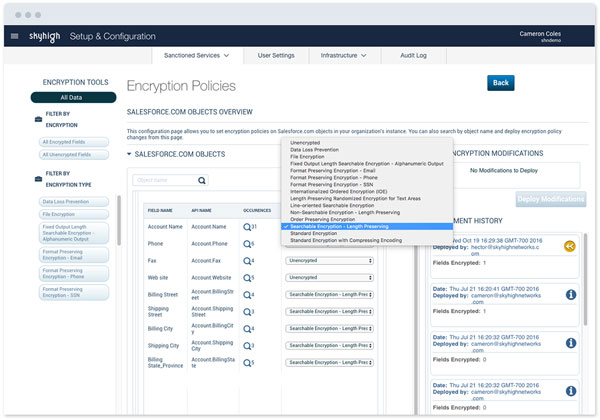Select Line-oriented Searchable Encryption option
The width and height of the screenshot is (600, 420).
(367, 205)
